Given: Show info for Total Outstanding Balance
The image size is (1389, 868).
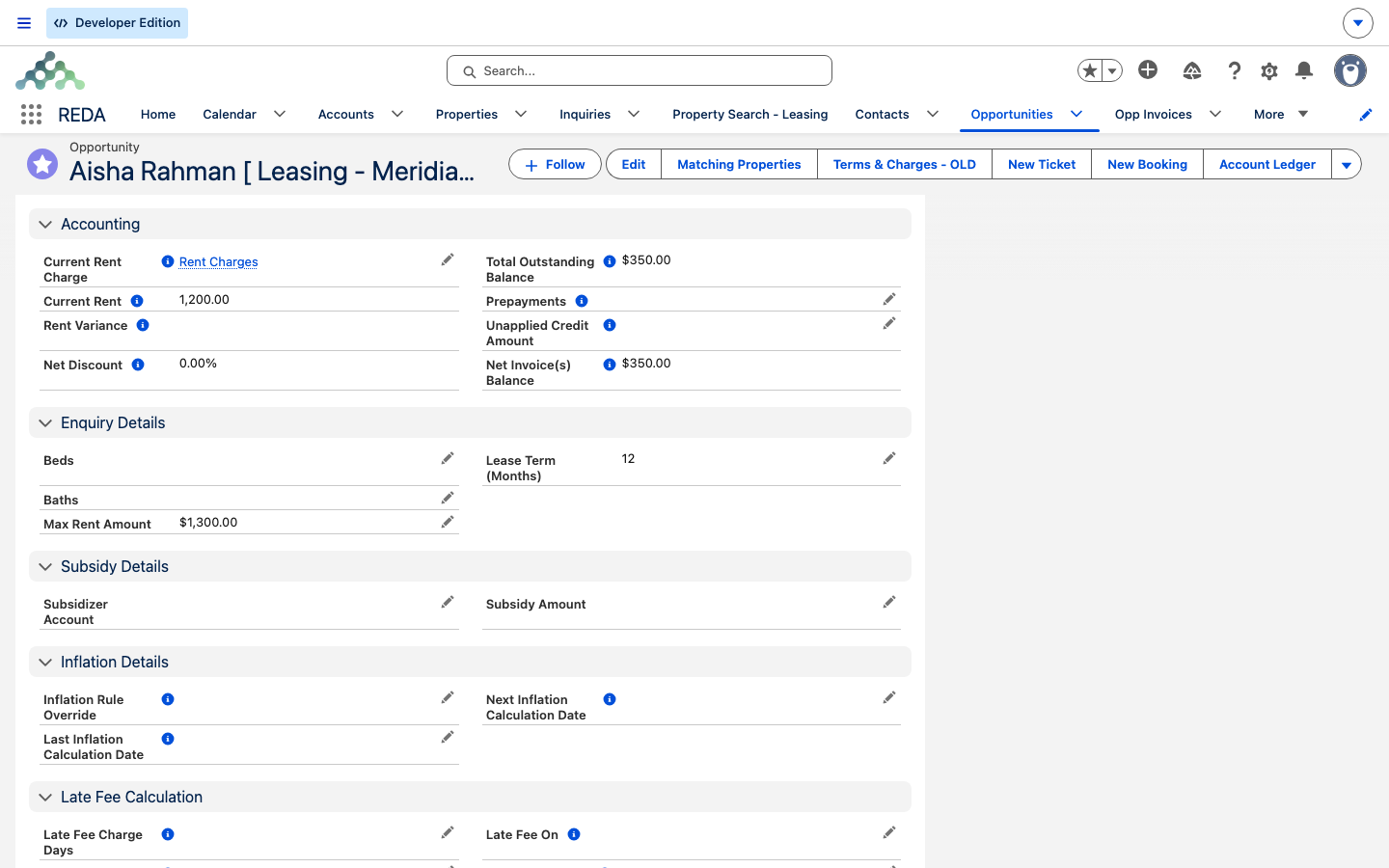Looking at the screenshot, I should tap(610, 261).
